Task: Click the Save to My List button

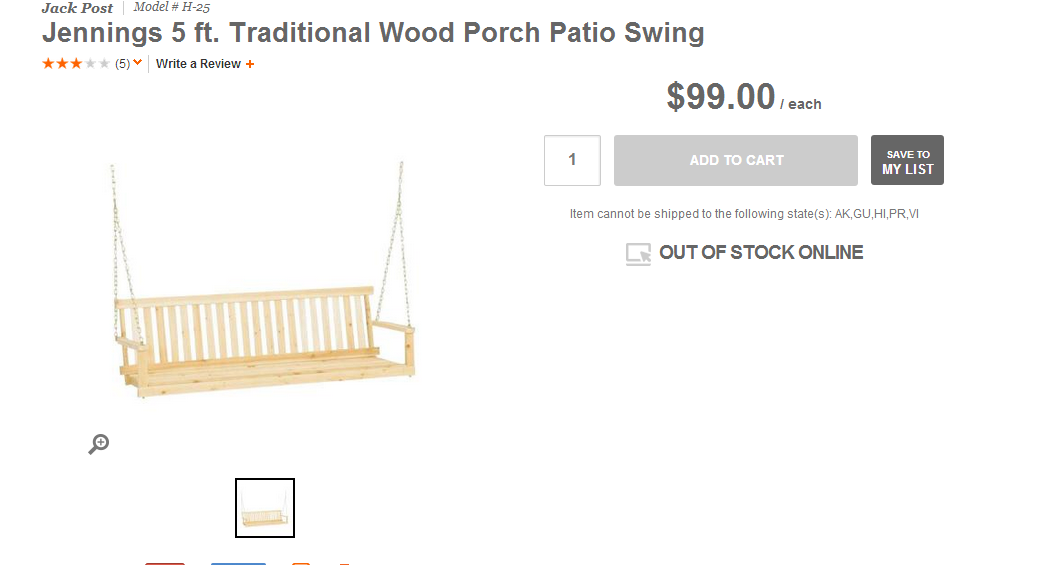Action: tap(907, 160)
